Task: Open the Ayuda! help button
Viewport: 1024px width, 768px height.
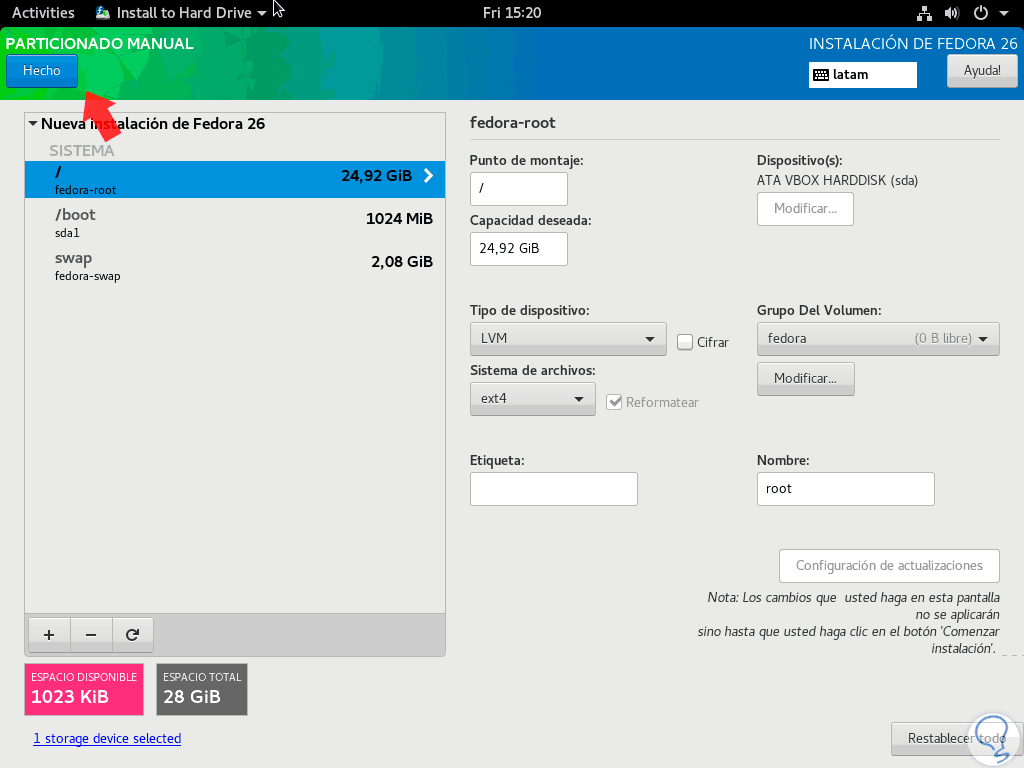Action: click(x=982, y=71)
